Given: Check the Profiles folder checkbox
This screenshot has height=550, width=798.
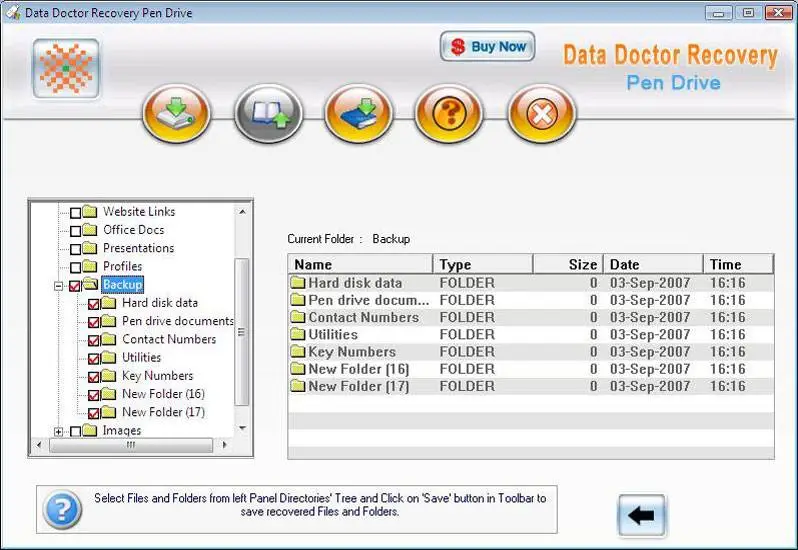Looking at the screenshot, I should (x=75, y=268).
